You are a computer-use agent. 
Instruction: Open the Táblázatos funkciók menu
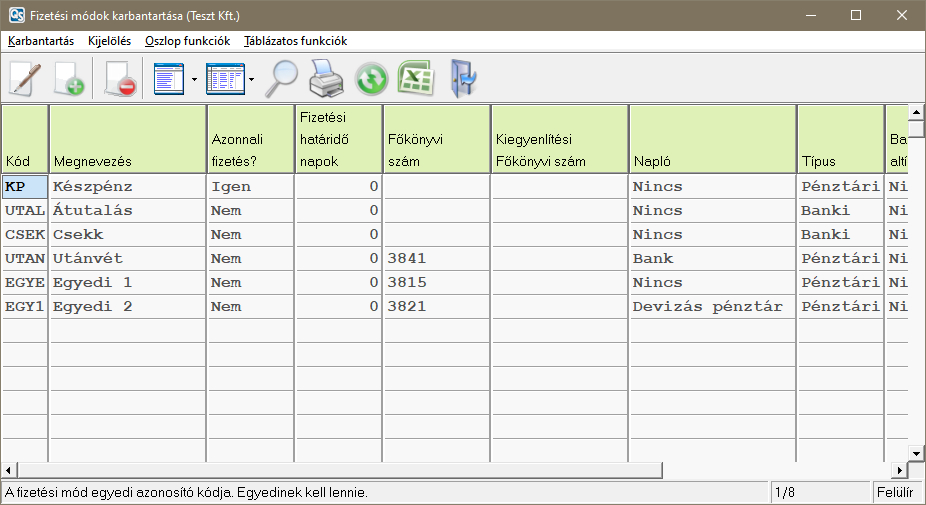295,41
